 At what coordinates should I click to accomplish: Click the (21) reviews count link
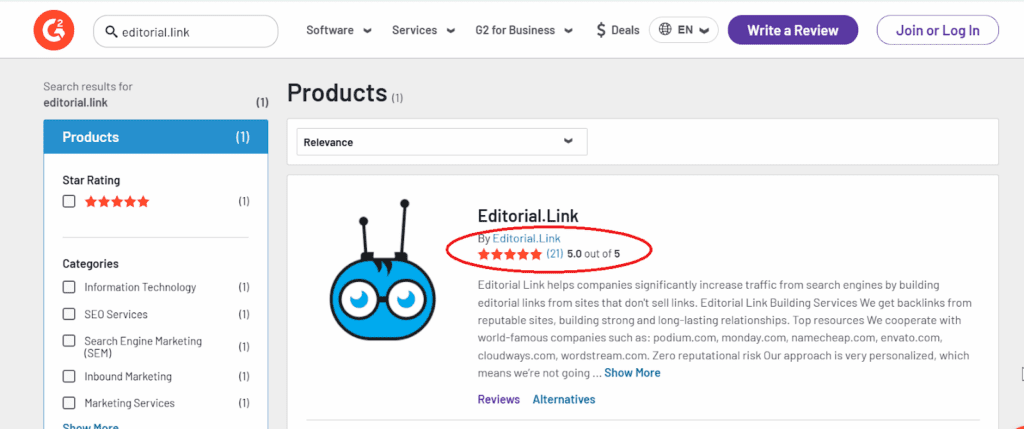coord(554,254)
